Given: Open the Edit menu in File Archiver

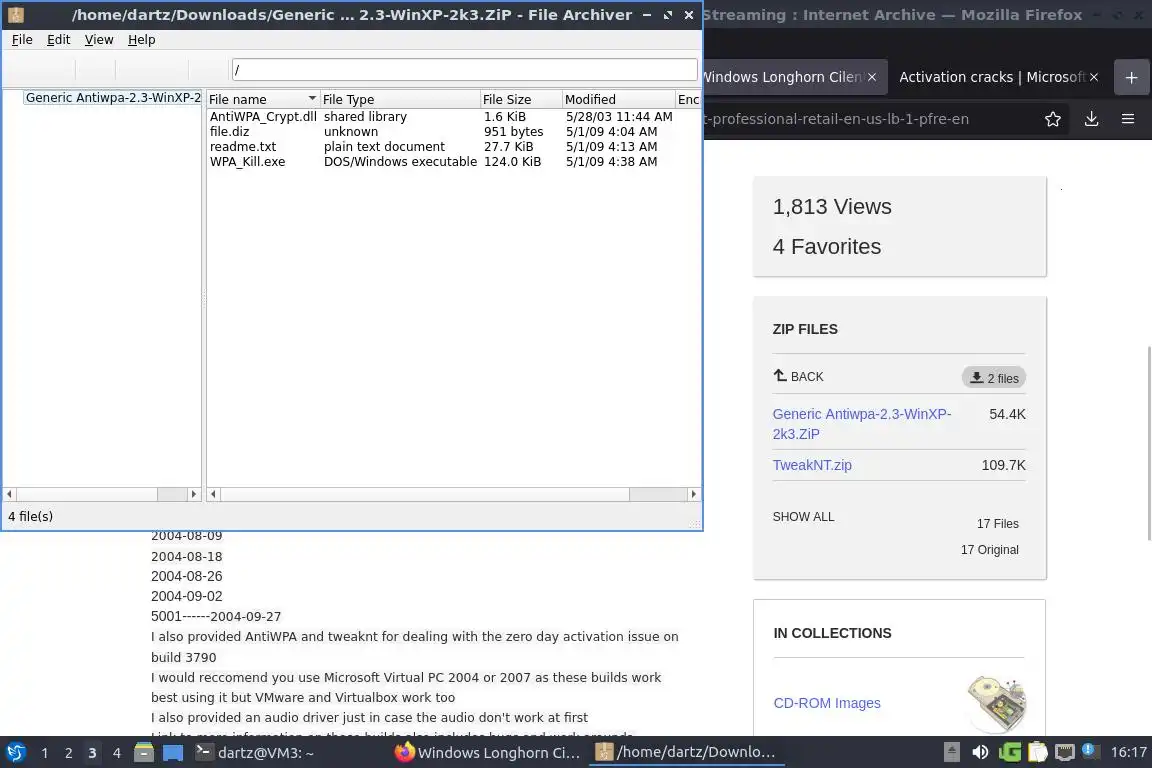Looking at the screenshot, I should click(59, 40).
